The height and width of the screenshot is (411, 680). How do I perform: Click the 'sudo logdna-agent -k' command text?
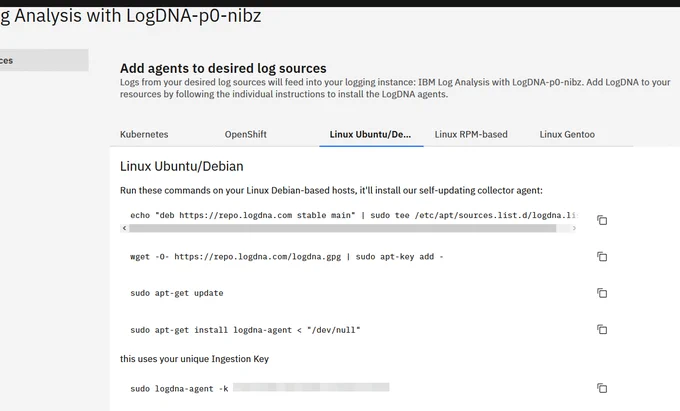pos(179,389)
